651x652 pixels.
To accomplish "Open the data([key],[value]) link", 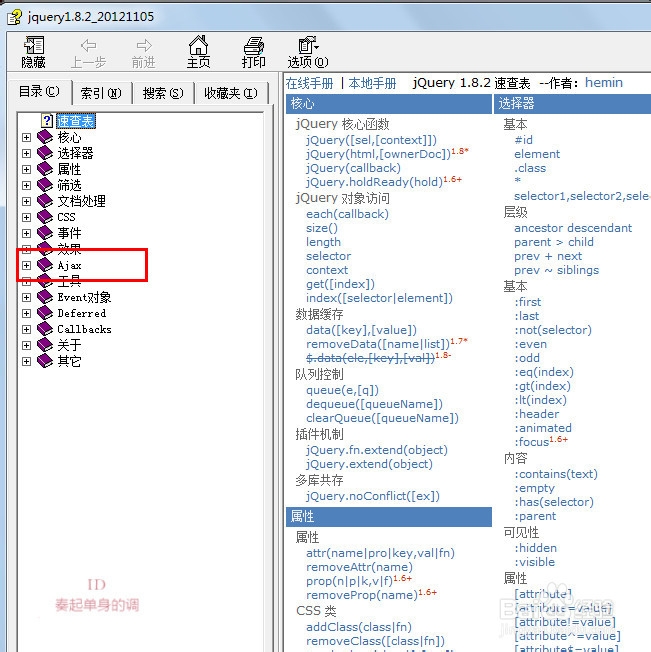I will pyautogui.click(x=361, y=330).
